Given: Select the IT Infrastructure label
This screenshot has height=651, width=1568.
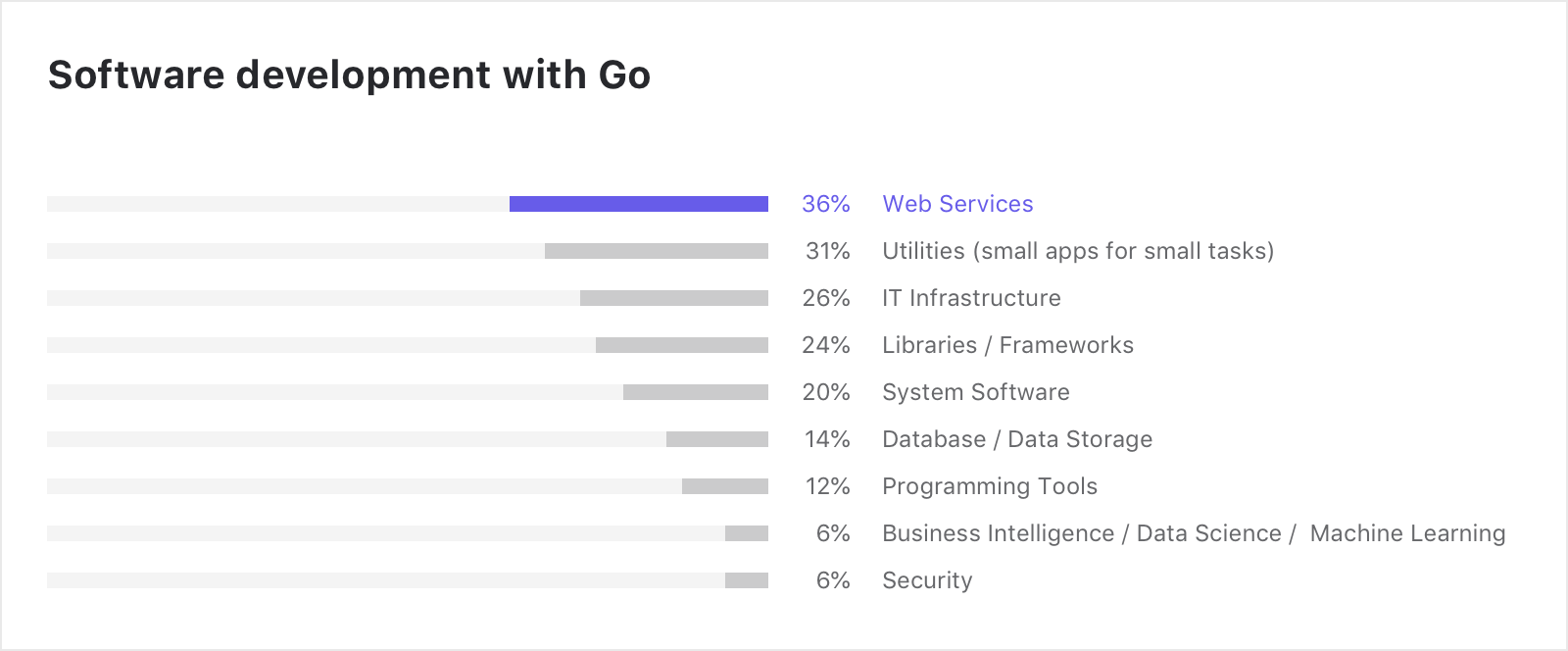Looking at the screenshot, I should 971,298.
